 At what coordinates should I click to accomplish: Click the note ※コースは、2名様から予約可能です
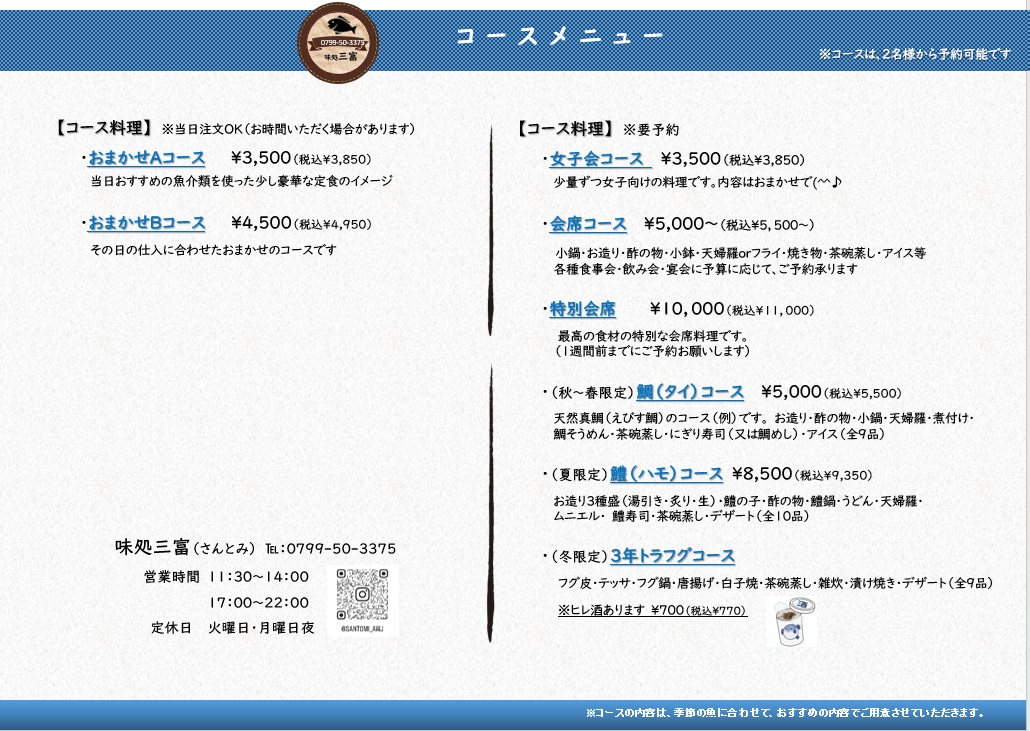914,54
